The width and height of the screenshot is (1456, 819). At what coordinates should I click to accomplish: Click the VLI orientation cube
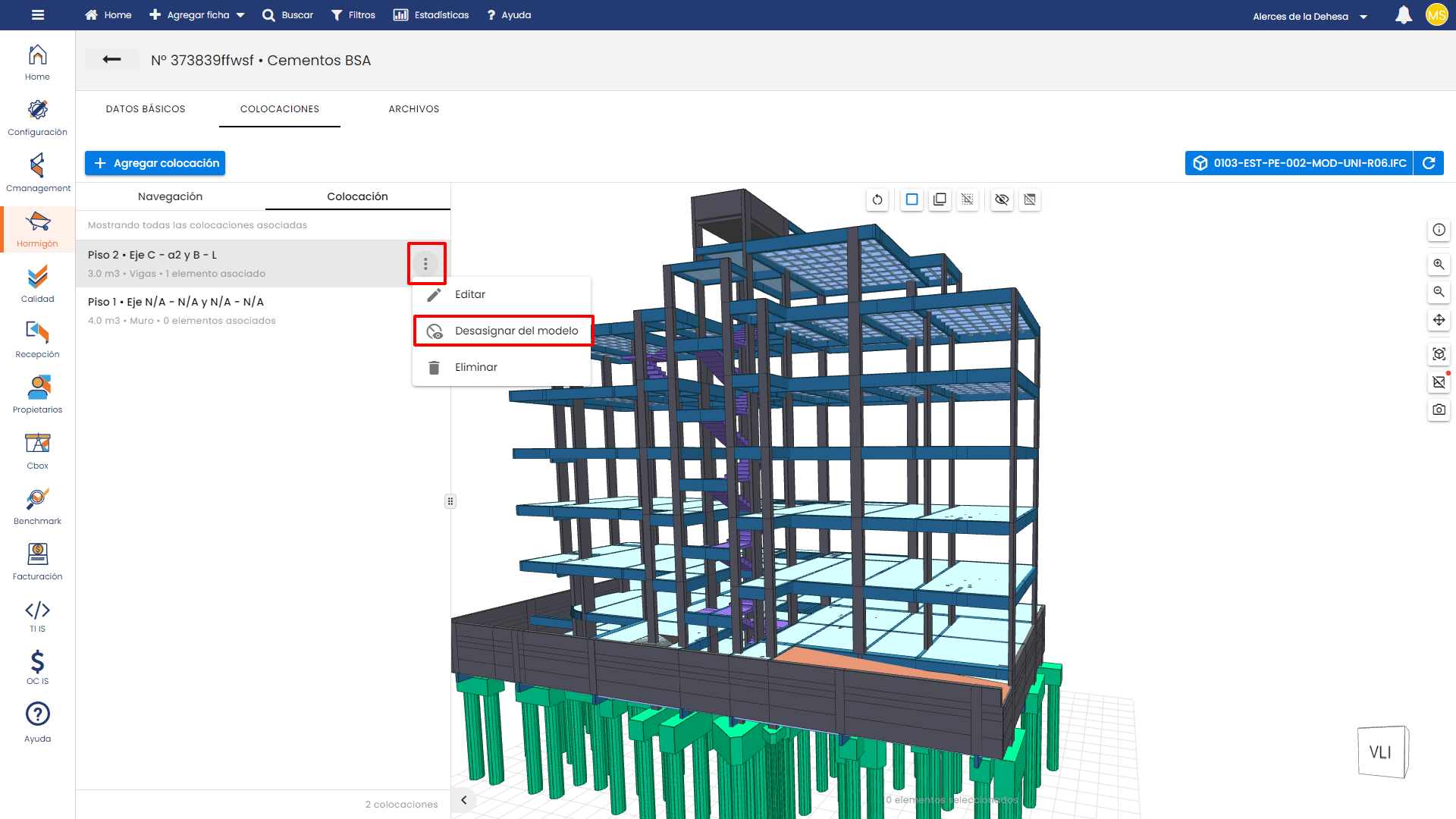[x=1382, y=752]
